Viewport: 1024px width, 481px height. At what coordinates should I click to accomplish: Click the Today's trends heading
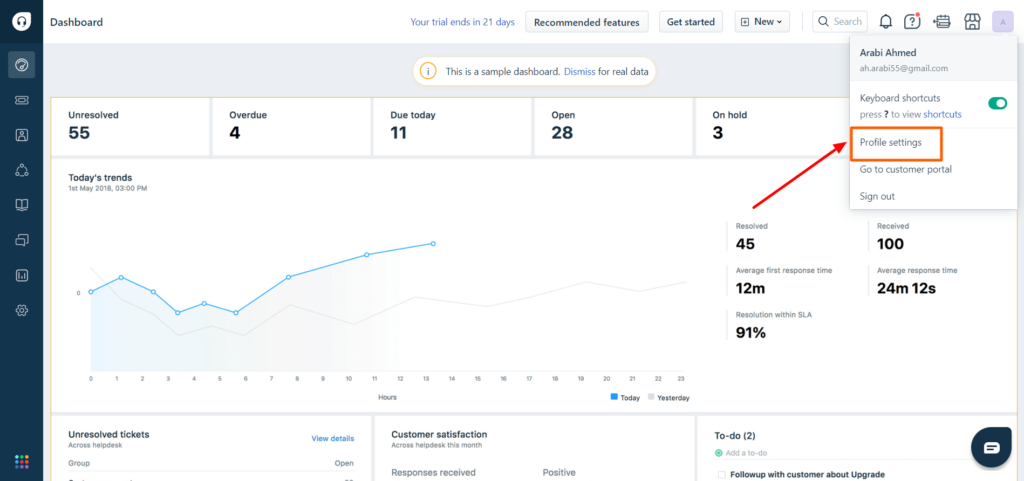100,178
